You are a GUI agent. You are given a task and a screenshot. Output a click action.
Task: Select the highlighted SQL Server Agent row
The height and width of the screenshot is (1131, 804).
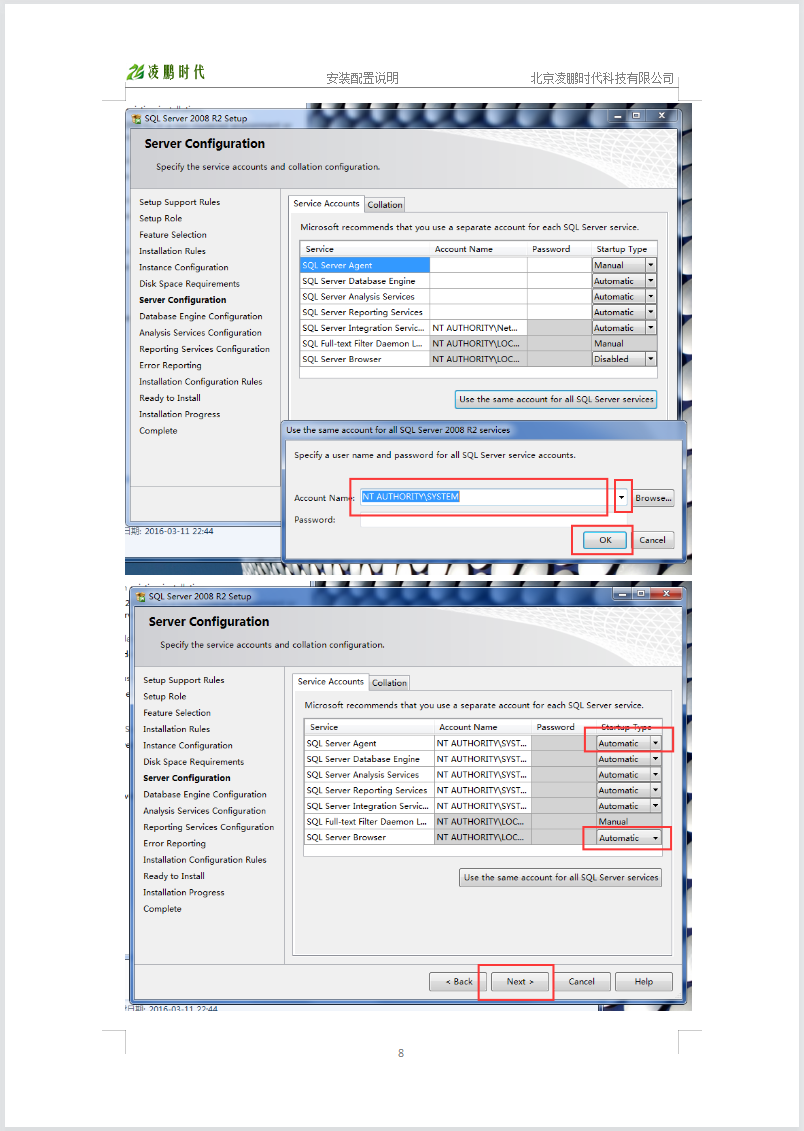(x=365, y=265)
